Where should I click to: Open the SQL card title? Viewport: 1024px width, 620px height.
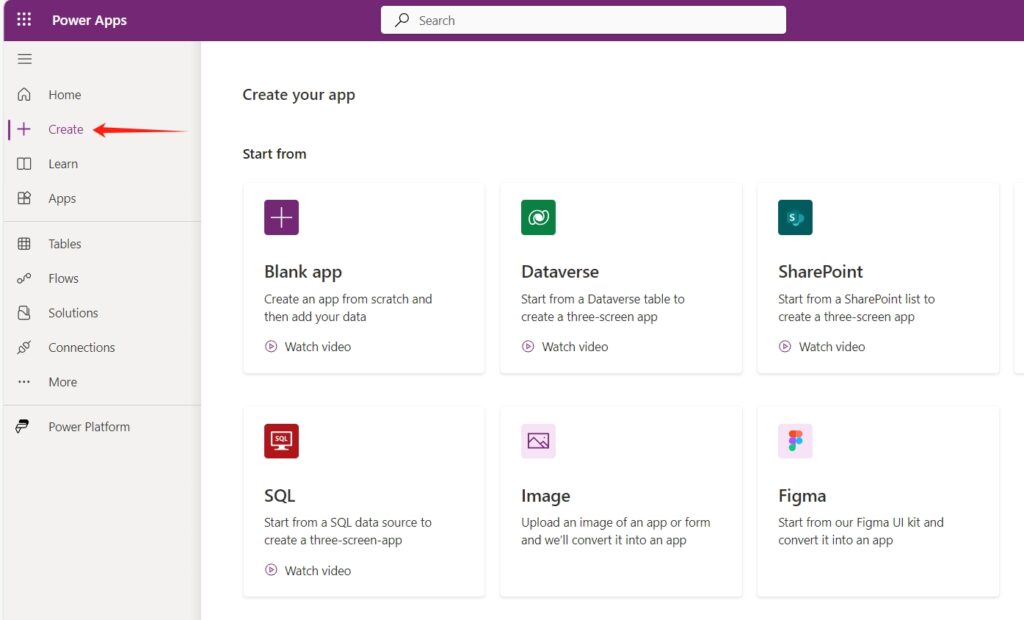coord(280,496)
